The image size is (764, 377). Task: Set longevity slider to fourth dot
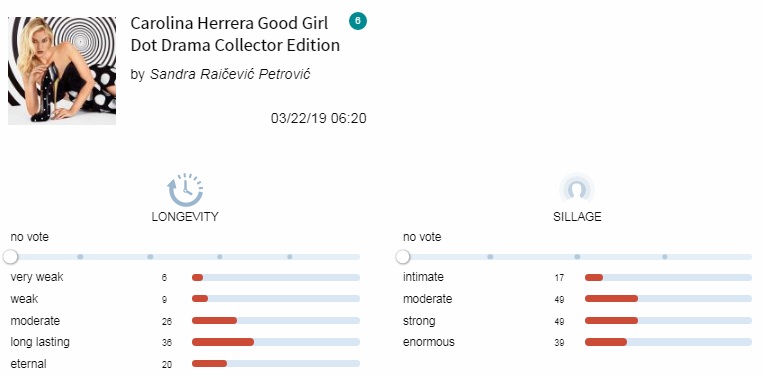pos(289,257)
